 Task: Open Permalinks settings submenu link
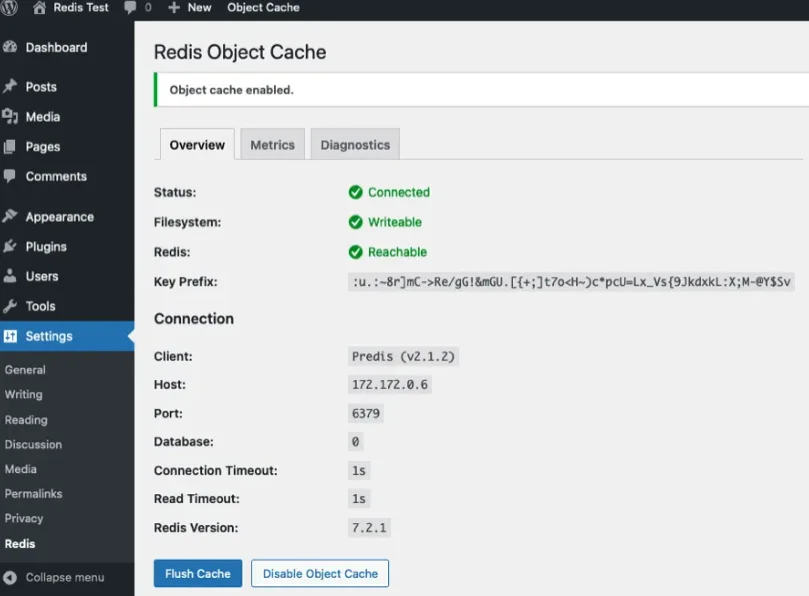point(33,494)
